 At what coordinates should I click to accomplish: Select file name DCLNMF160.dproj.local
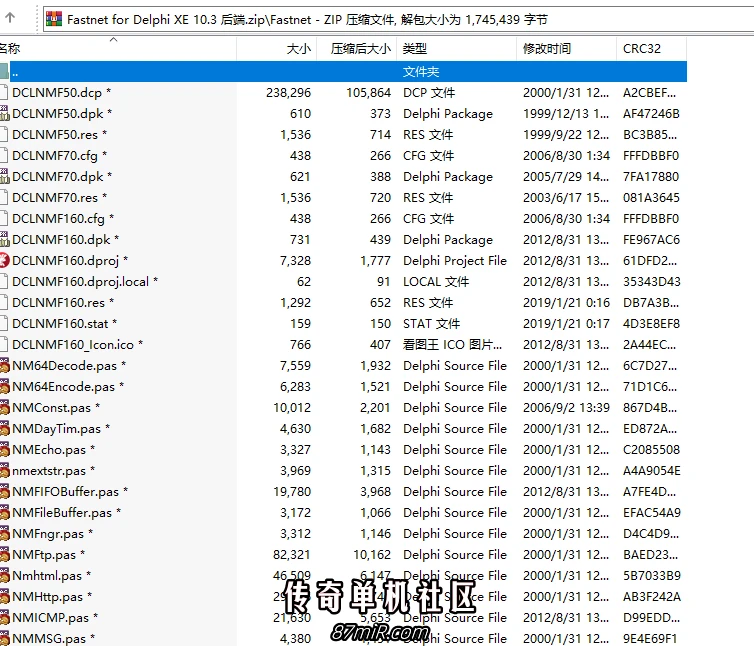tap(85, 281)
